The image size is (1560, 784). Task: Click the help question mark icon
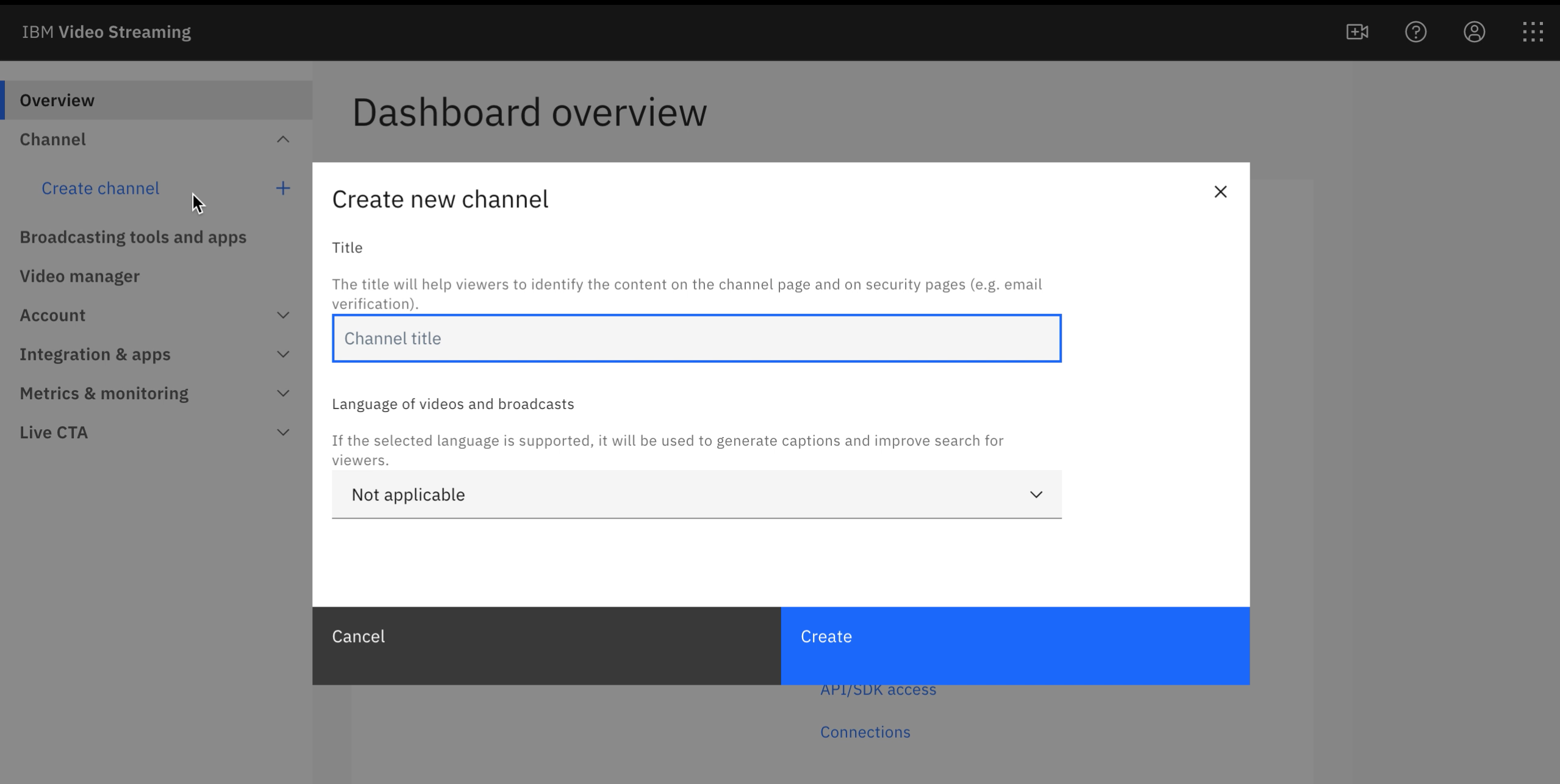[x=1416, y=31]
